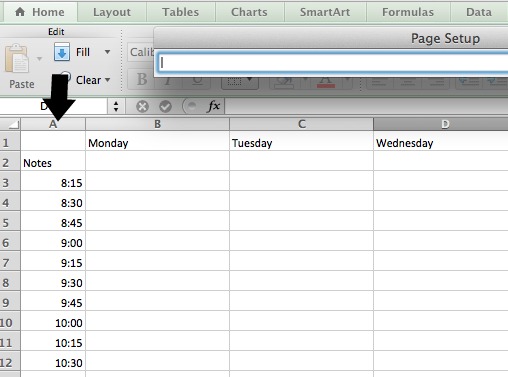This screenshot has height=377, width=508.
Task: Click the Name Box stepper arrows
Action: [116, 107]
